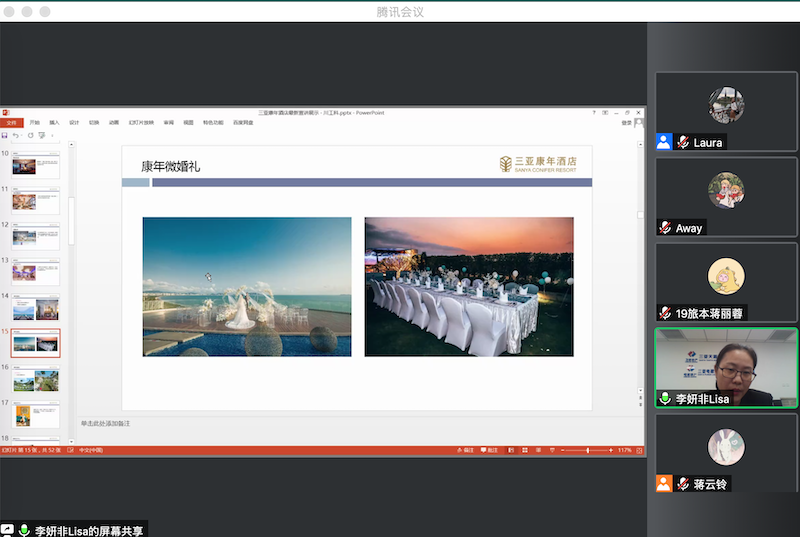
Task: Open the 文件 file menu
Action: pyautogui.click(x=11, y=122)
